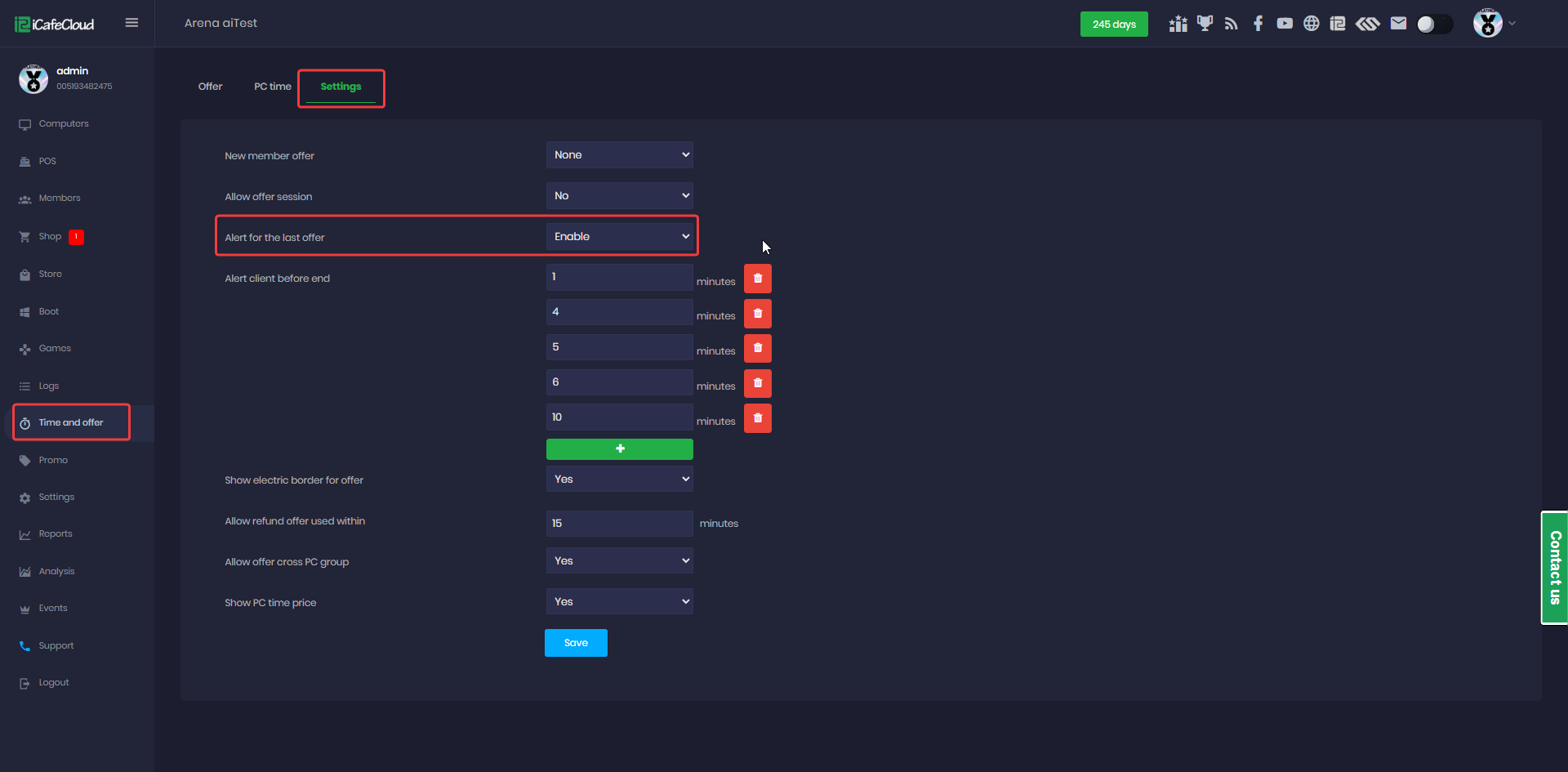The image size is (1568, 772).
Task: Open the mail envelope icon
Action: click(x=1399, y=24)
